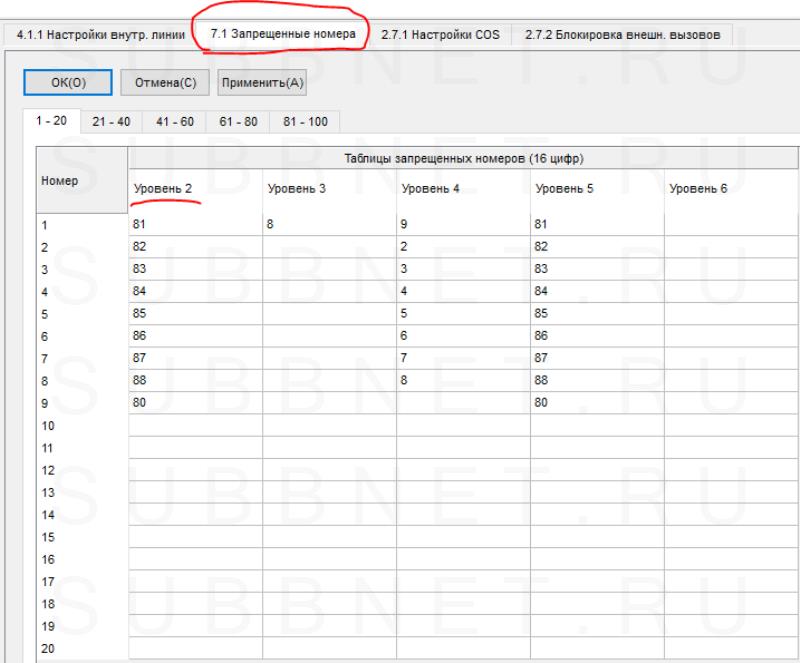This screenshot has width=800, height=663.
Task: Switch to the 81 - 100 range tab
Action: click(306, 122)
